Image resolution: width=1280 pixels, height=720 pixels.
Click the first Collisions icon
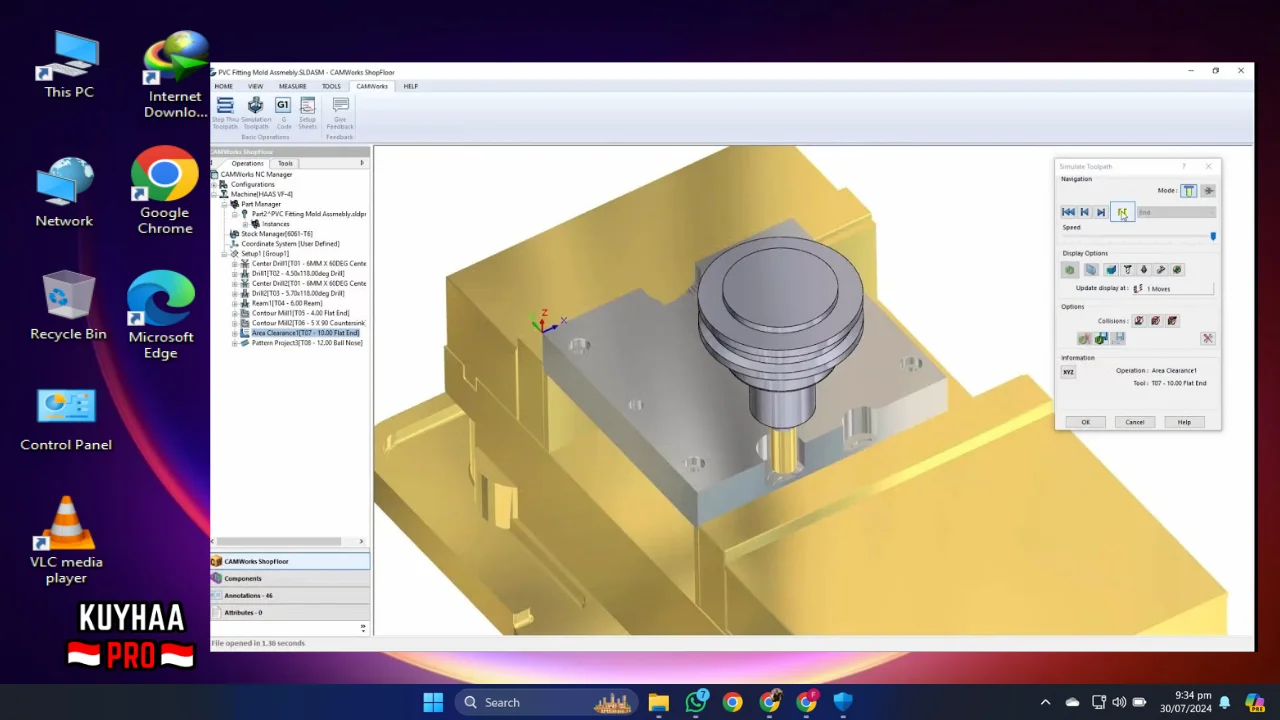1139,321
